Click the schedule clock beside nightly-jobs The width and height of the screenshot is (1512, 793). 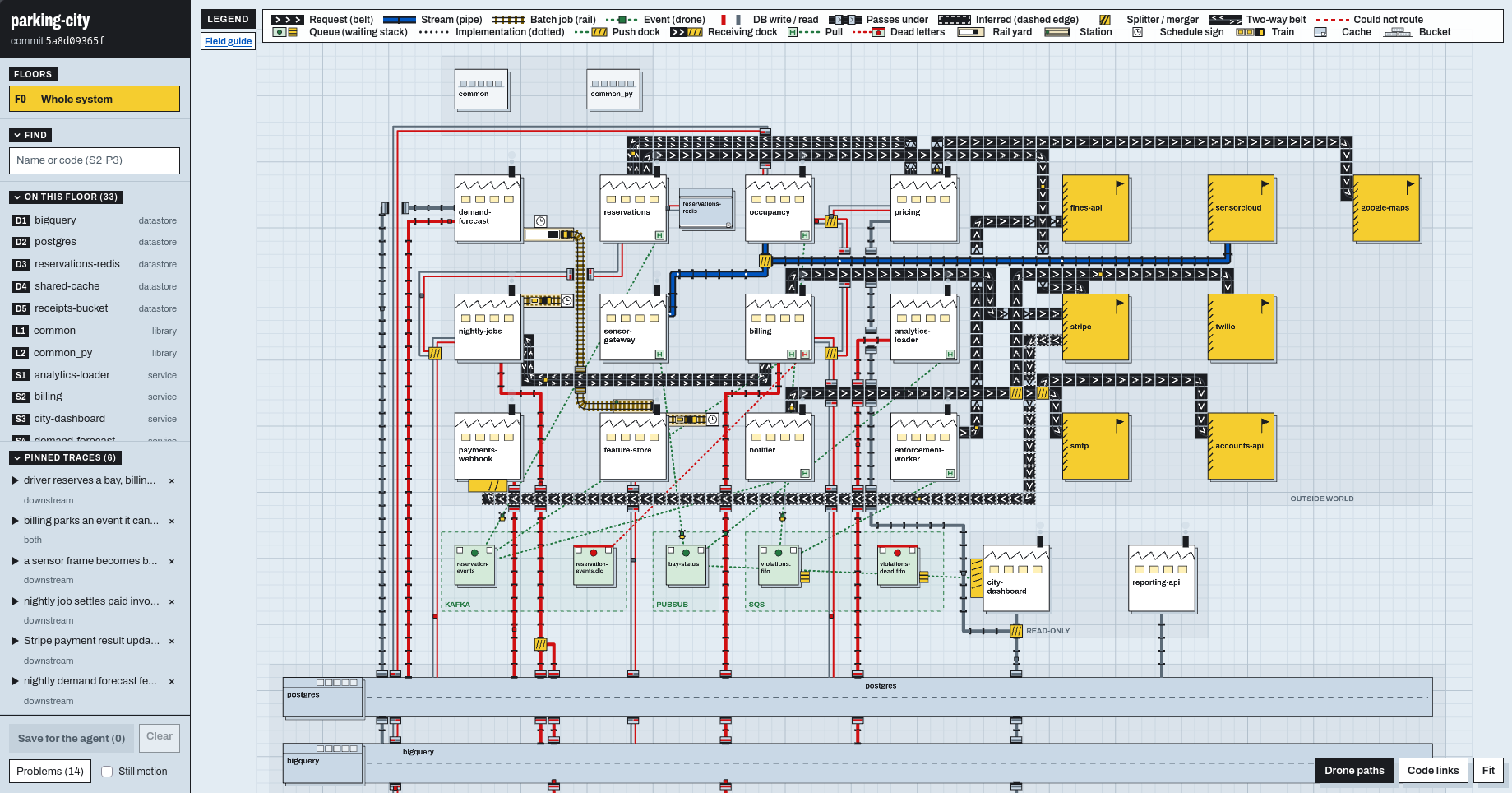pyautogui.click(x=567, y=300)
